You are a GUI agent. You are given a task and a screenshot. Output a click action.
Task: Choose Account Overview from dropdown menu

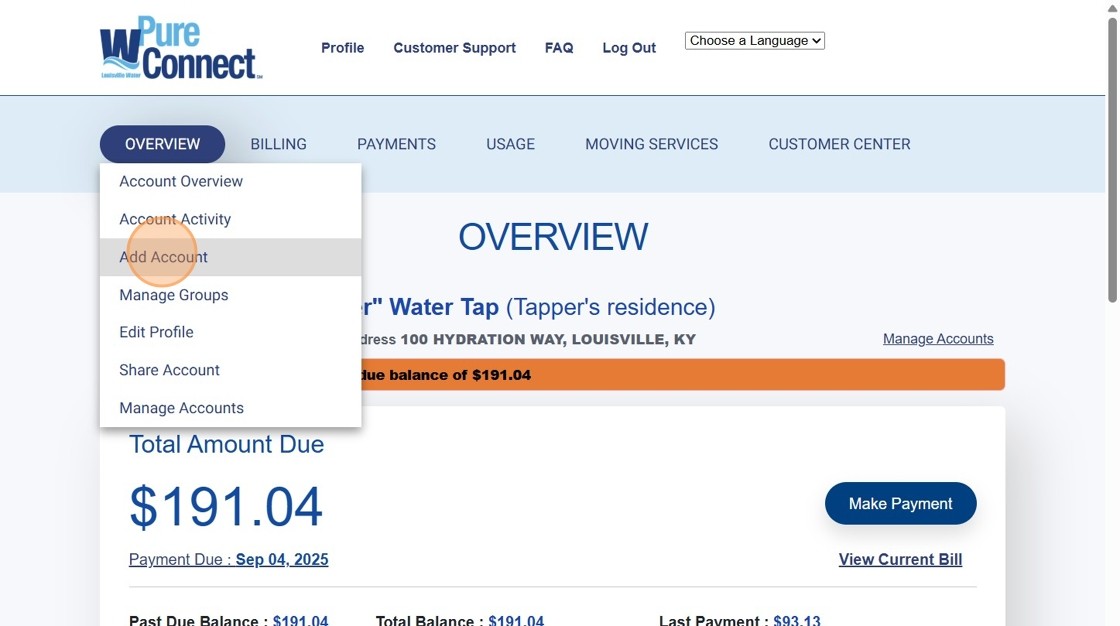click(x=181, y=181)
